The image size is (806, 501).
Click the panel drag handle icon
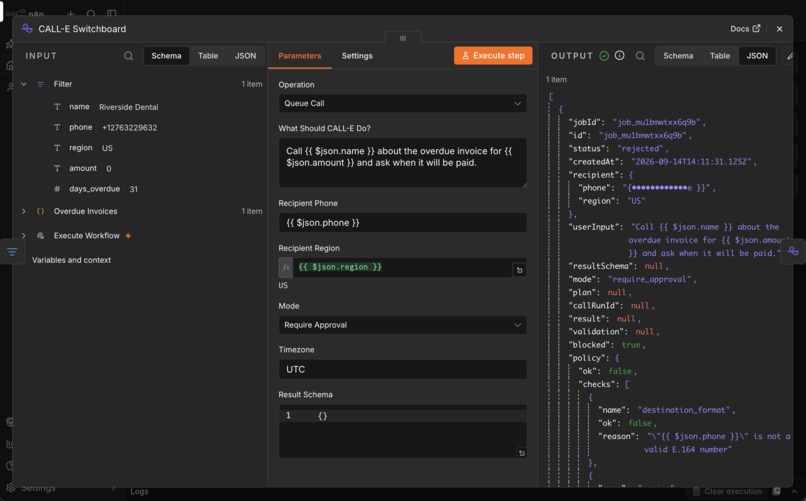[x=403, y=38]
